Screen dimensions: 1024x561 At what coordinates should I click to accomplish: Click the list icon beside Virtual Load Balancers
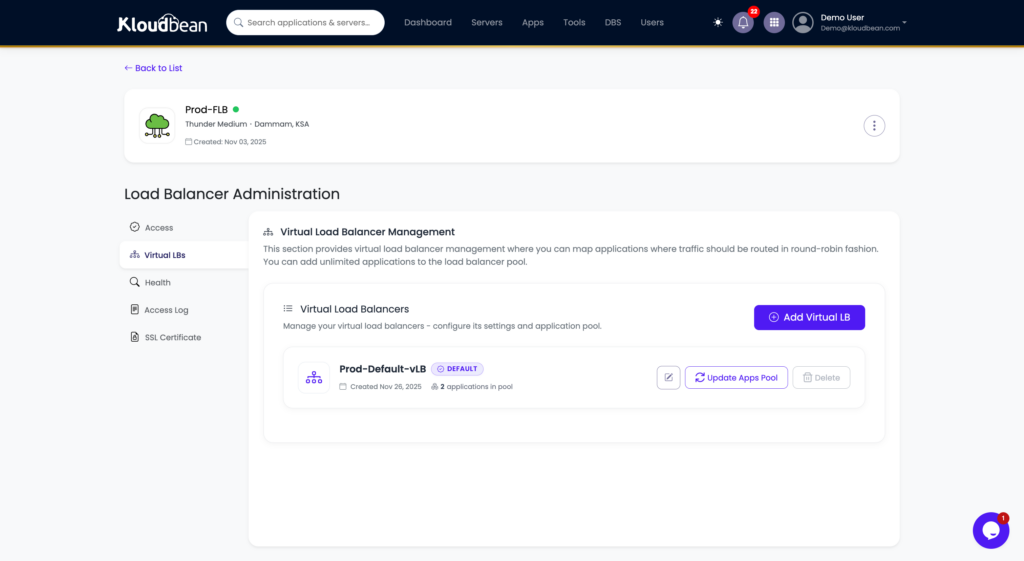(287, 308)
